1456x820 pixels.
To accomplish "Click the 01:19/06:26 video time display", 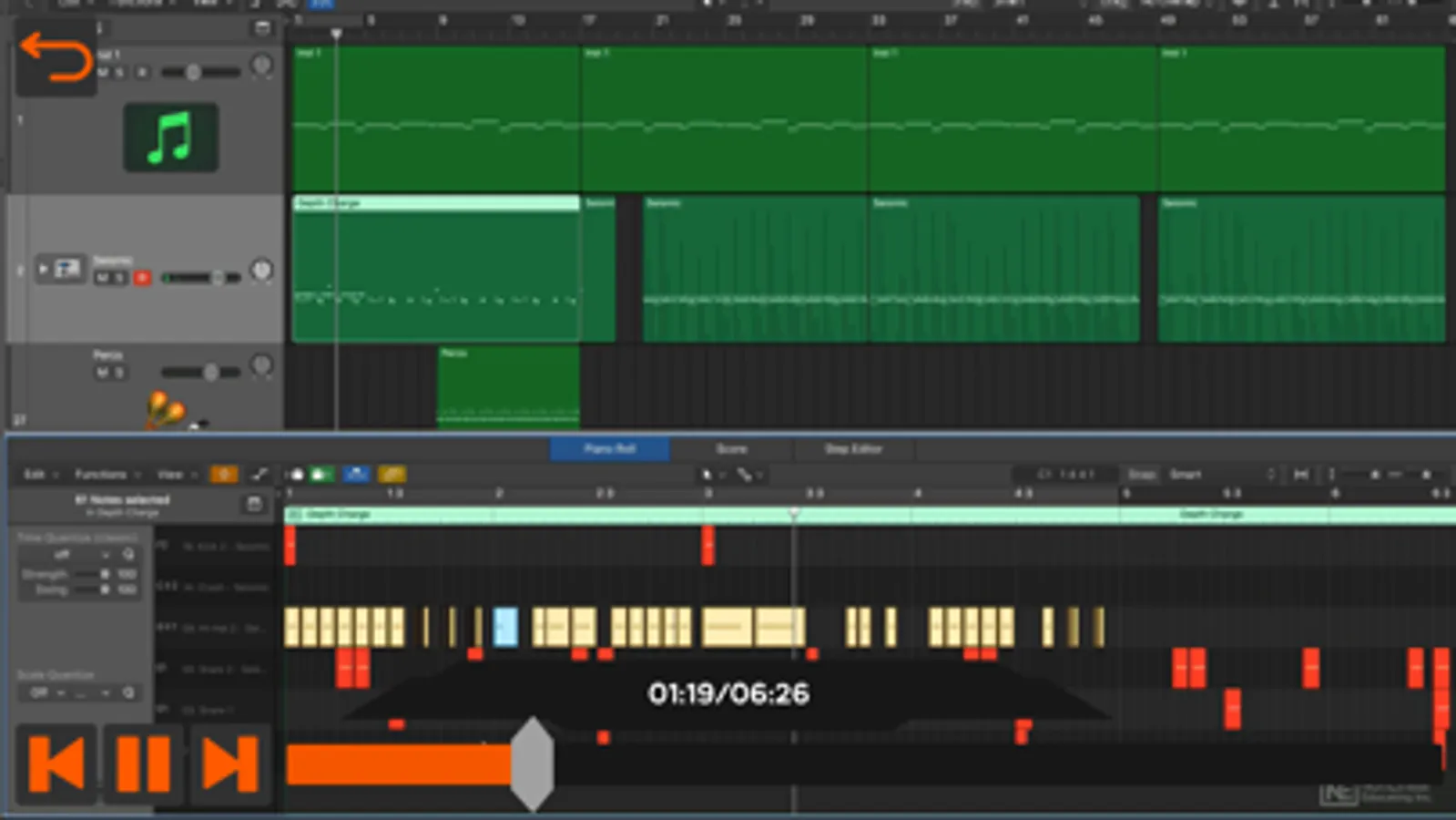I will pyautogui.click(x=728, y=693).
